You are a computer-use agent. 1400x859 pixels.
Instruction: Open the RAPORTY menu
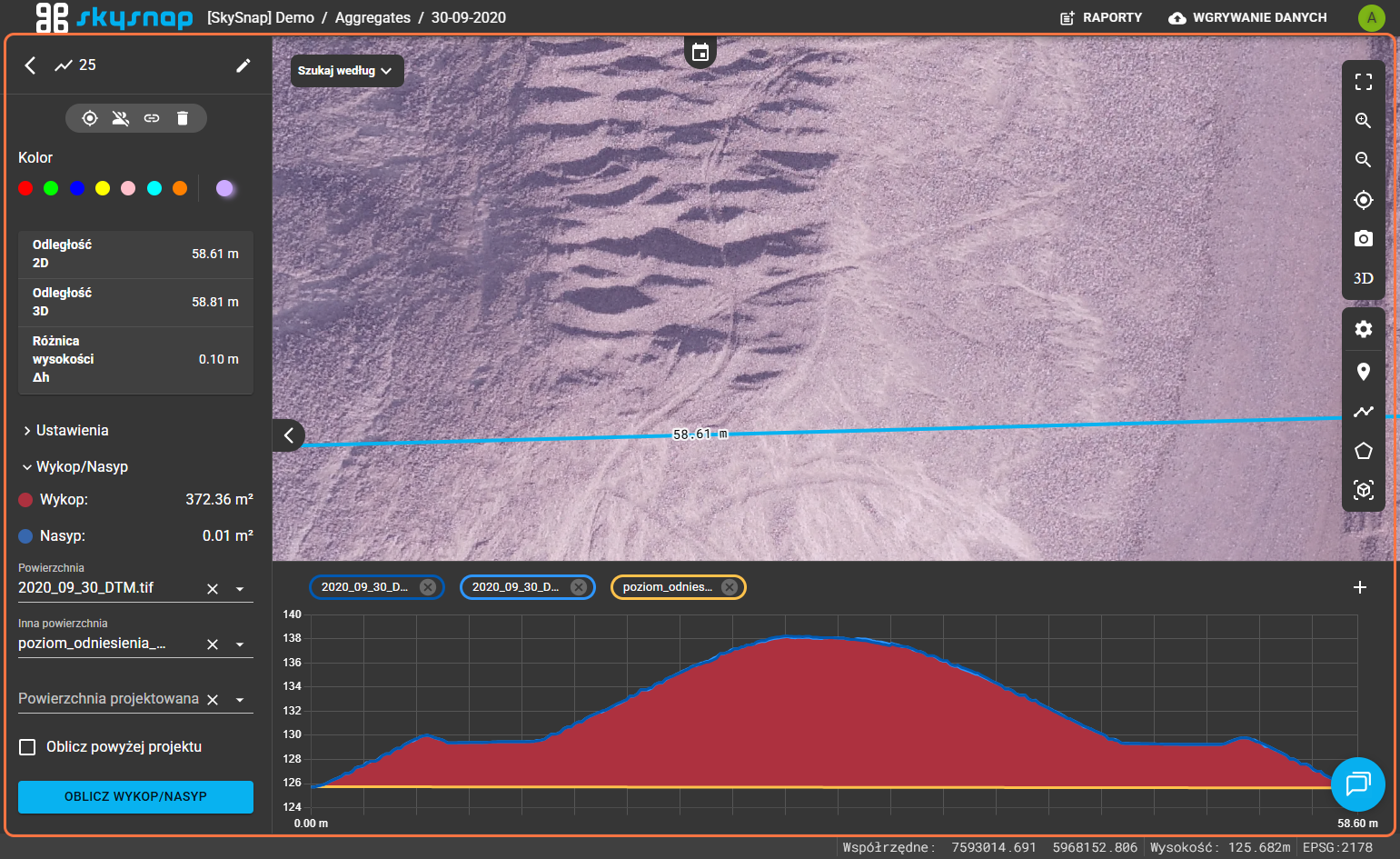pyautogui.click(x=1101, y=17)
